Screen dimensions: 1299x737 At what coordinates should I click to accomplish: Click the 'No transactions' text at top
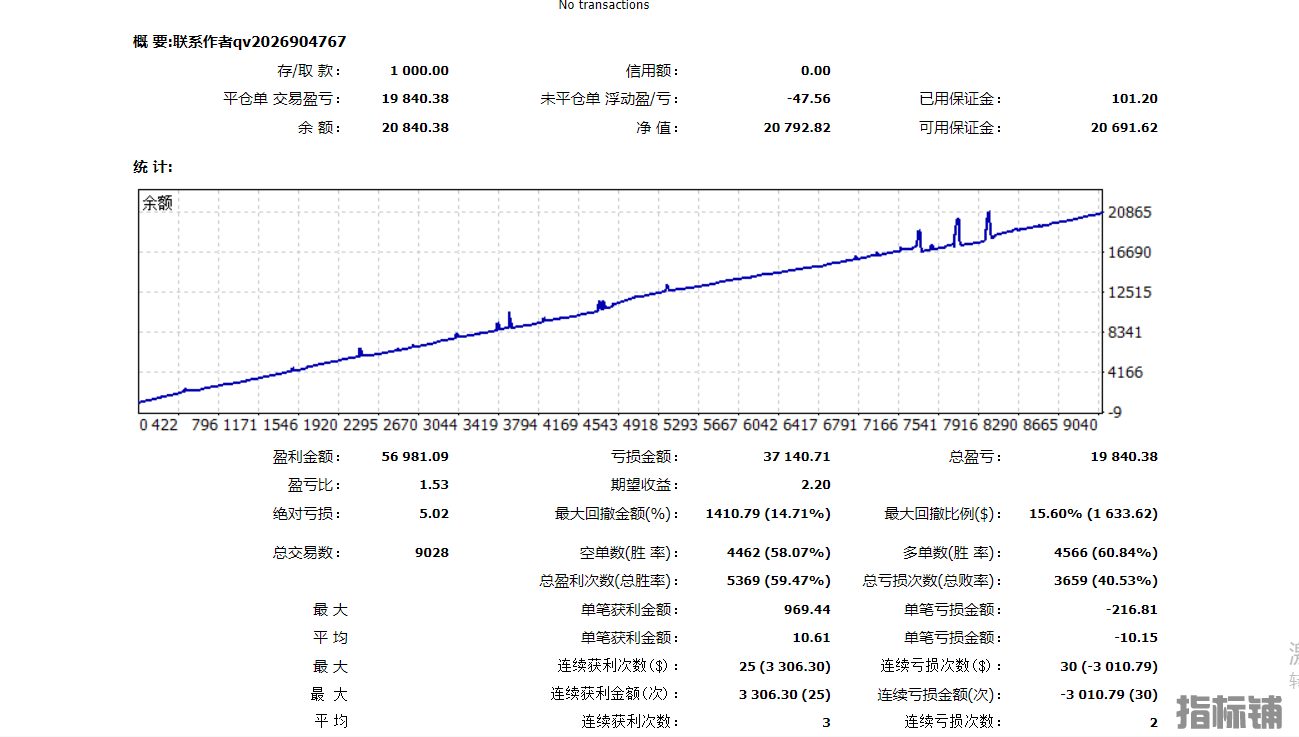[x=603, y=5]
